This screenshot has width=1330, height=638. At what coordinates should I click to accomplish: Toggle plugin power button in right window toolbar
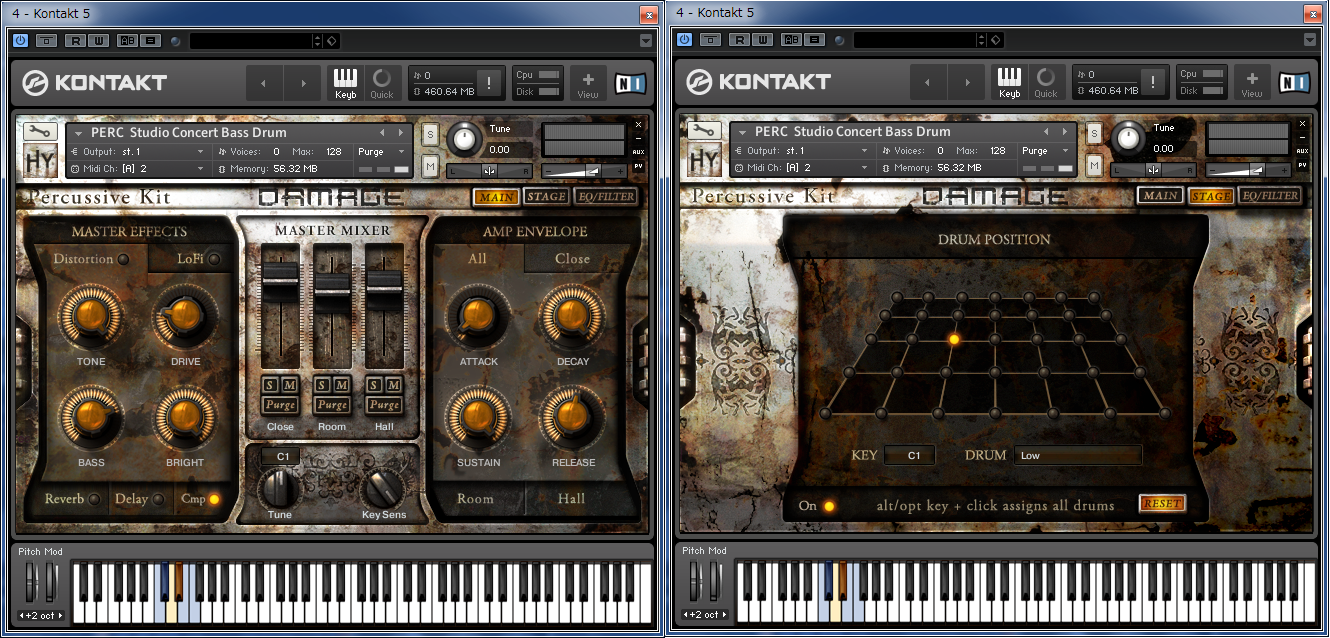(684, 40)
